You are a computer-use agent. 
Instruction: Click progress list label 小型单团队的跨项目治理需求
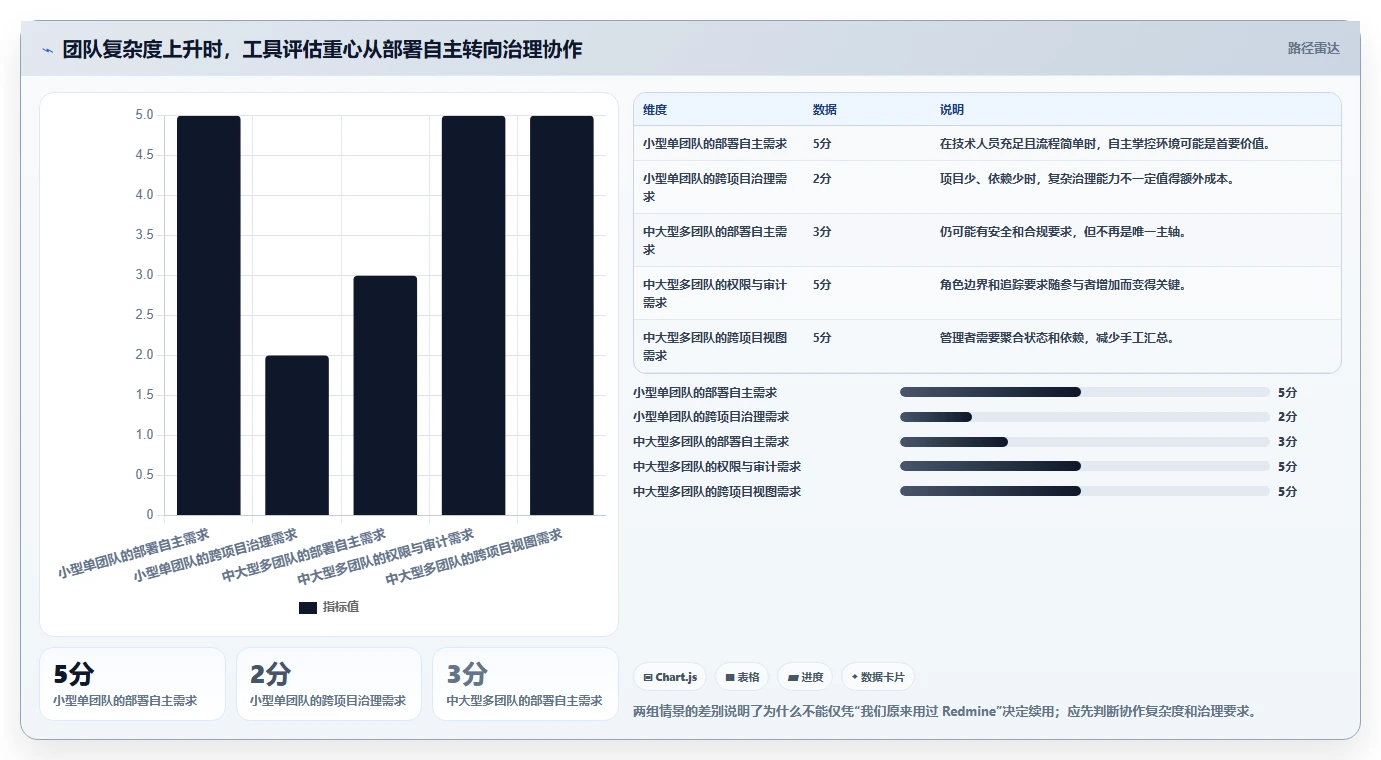coord(711,417)
